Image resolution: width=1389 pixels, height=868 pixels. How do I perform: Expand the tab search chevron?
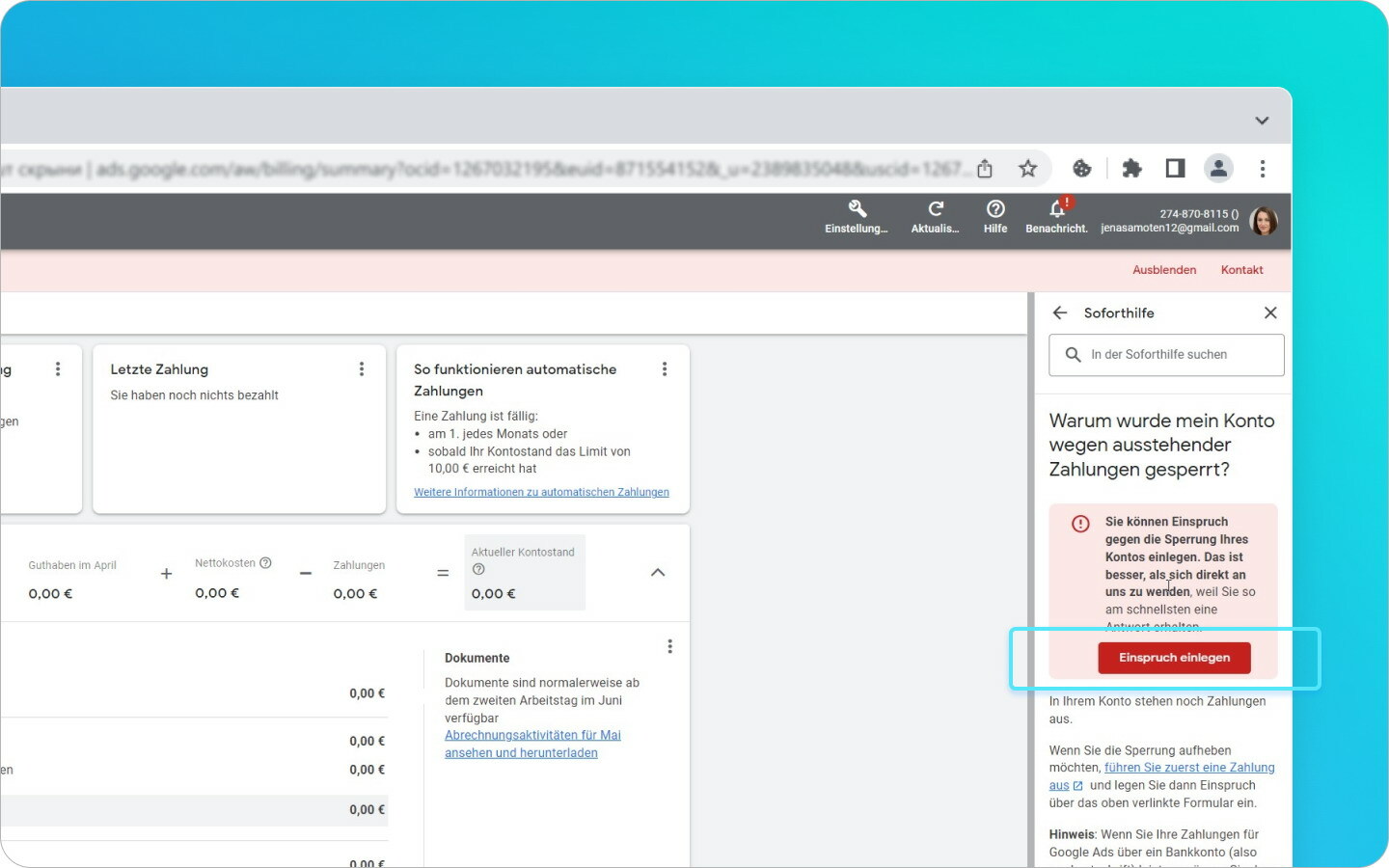(1262, 121)
